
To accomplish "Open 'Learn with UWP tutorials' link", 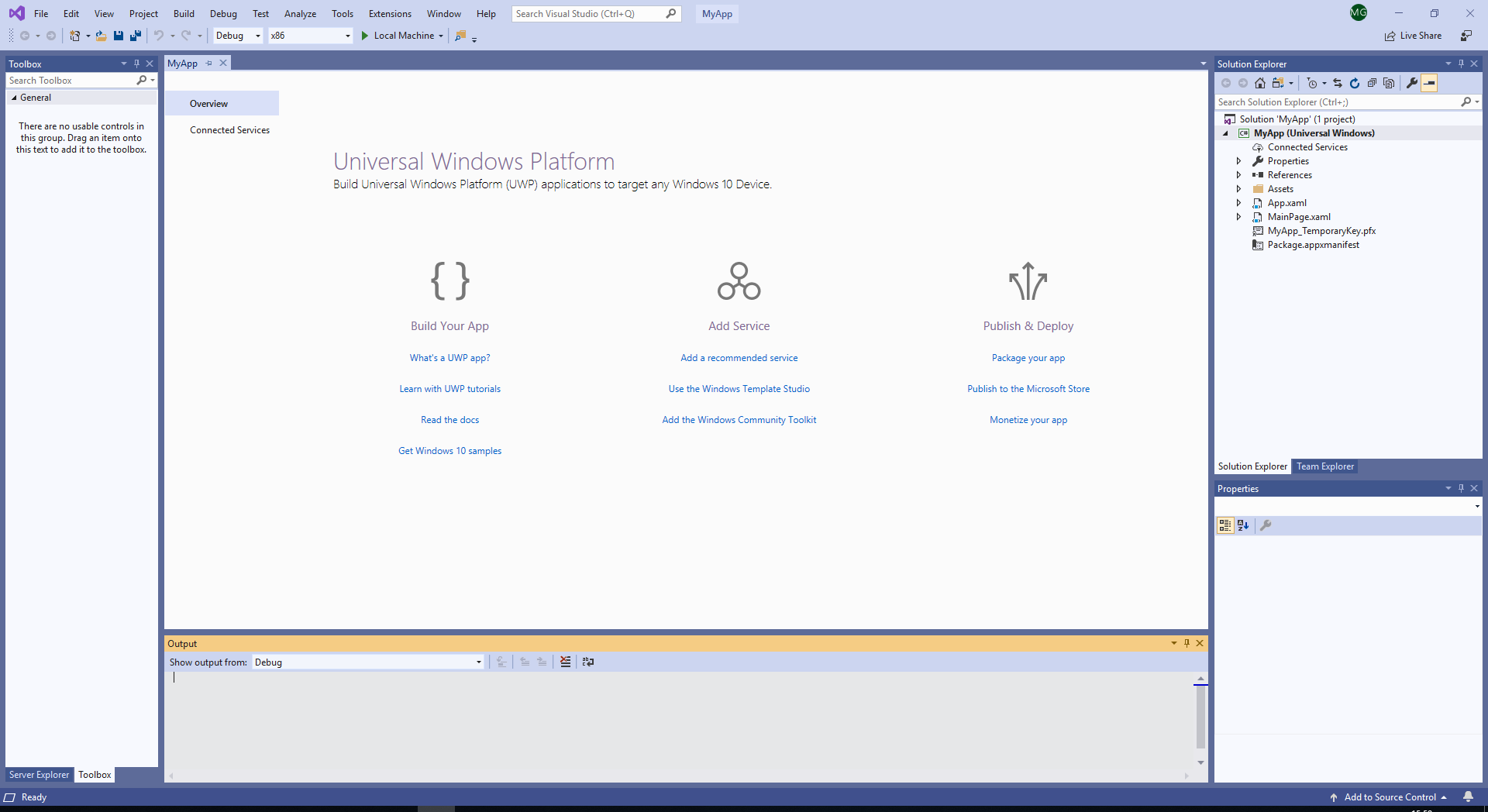I will 449,389.
